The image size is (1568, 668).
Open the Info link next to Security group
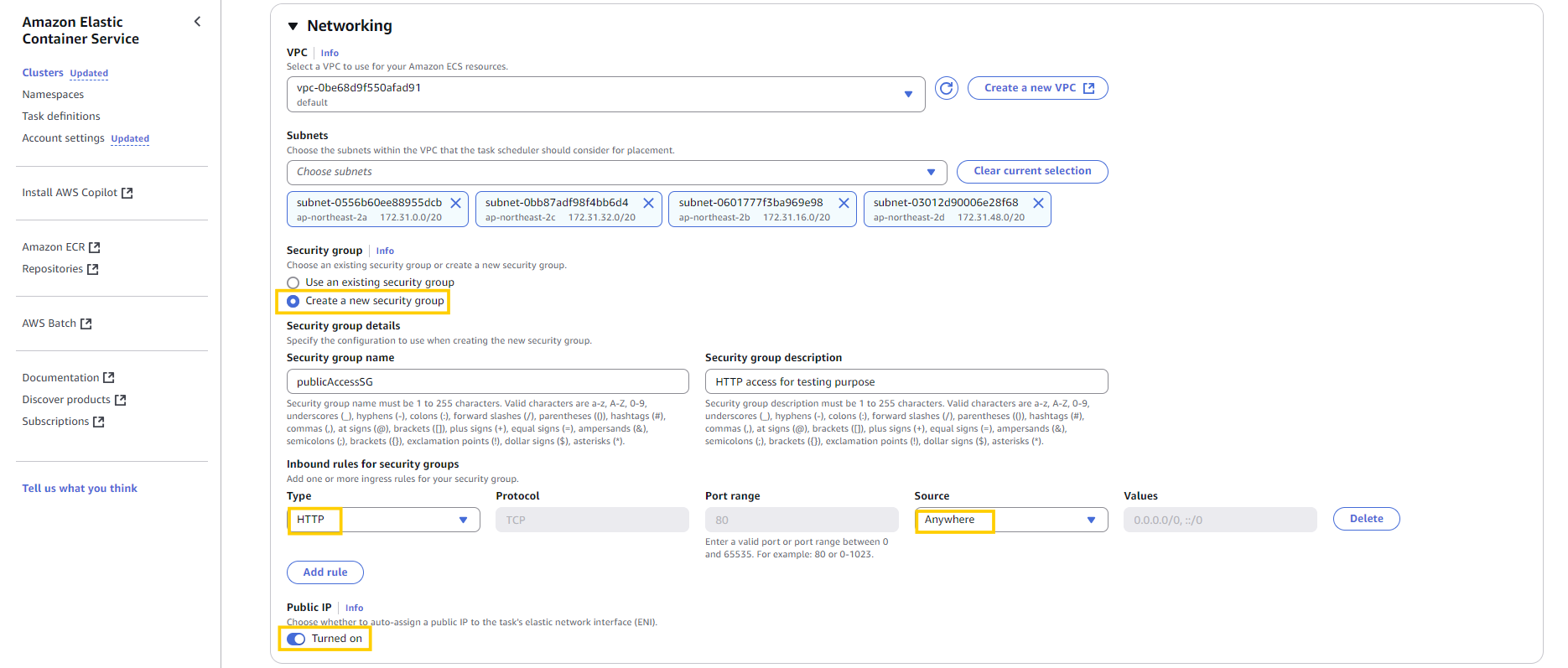pos(385,251)
